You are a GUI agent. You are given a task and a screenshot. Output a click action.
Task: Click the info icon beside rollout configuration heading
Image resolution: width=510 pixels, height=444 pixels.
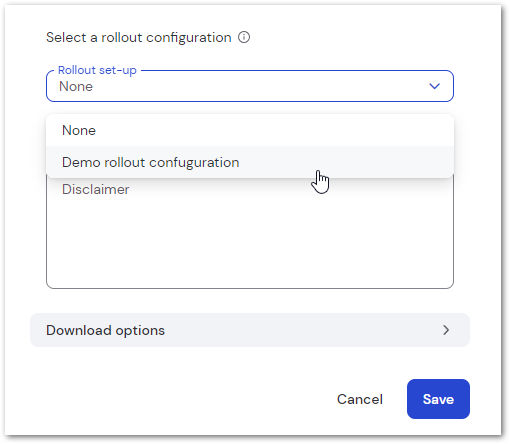coord(244,37)
